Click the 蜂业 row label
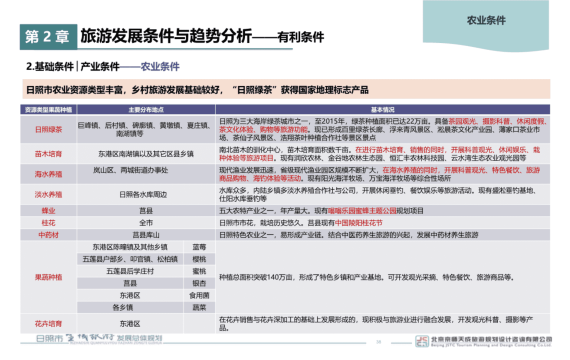The width and height of the screenshot is (570, 360). pos(48,211)
